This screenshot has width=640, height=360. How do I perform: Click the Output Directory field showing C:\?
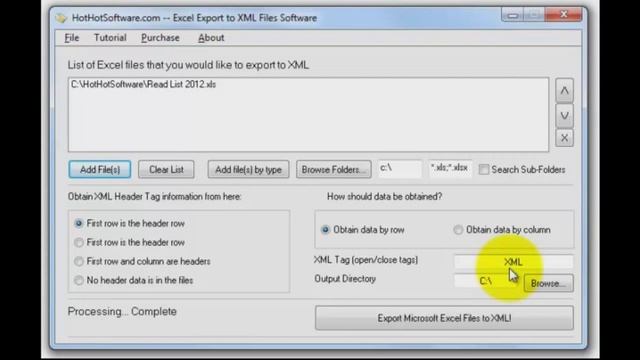point(488,281)
